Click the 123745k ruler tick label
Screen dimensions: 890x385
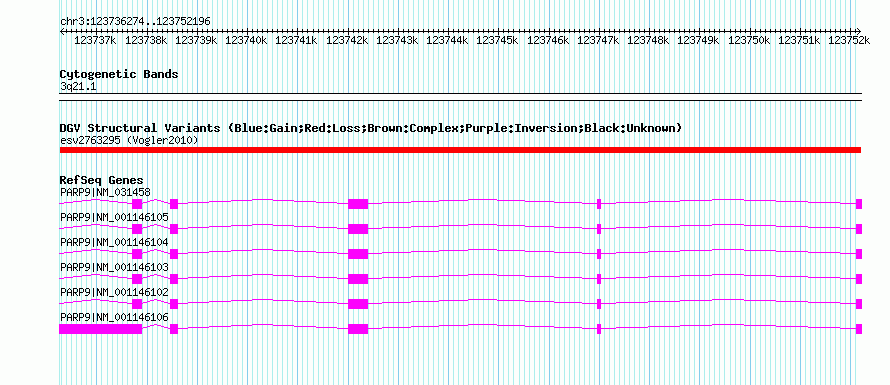pyautogui.click(x=497, y=40)
